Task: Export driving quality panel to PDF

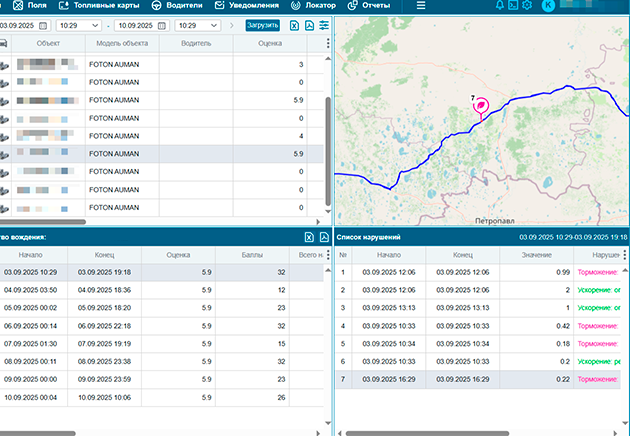Action: (x=324, y=237)
